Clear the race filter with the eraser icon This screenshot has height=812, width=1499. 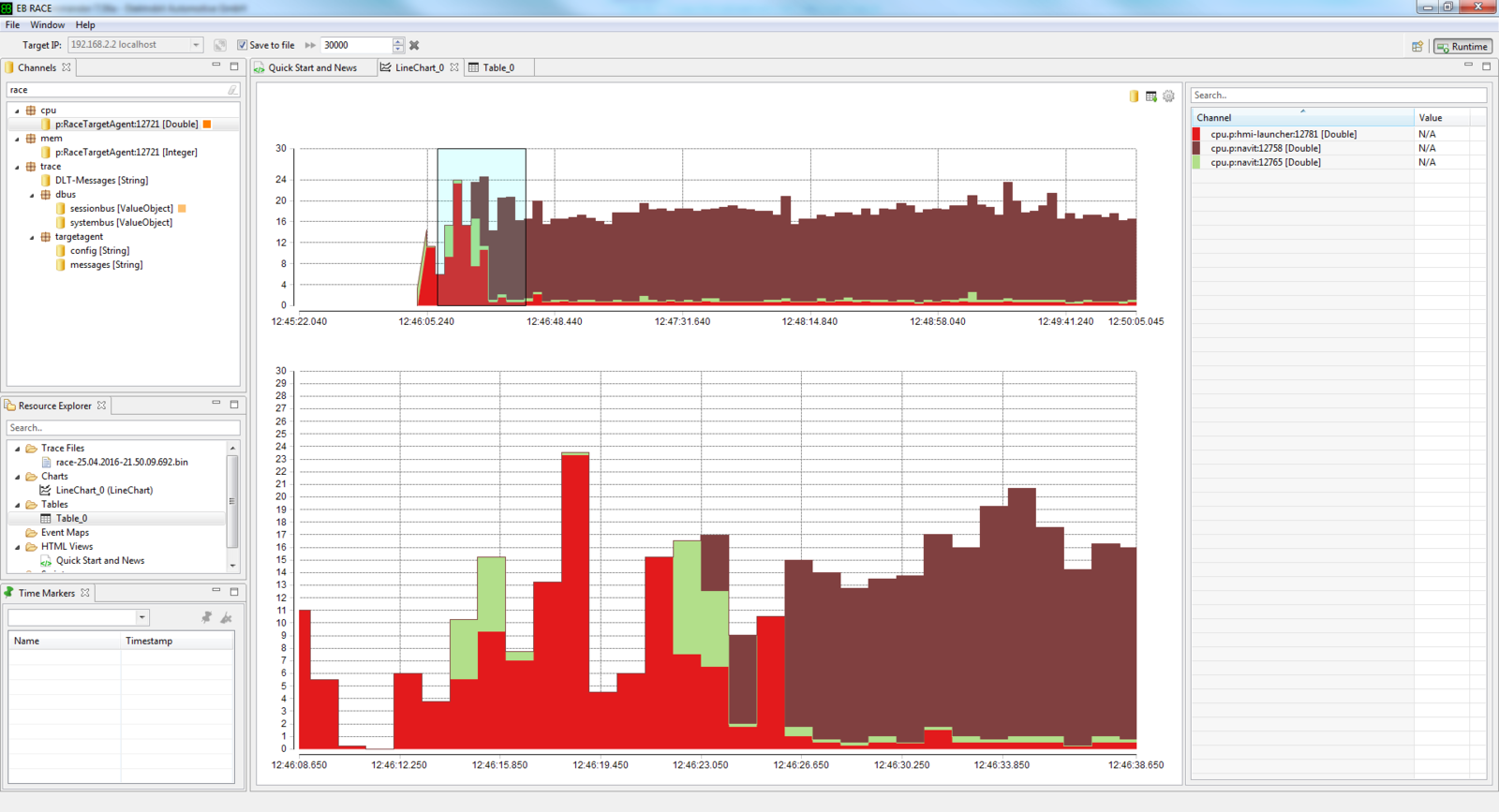(232, 90)
